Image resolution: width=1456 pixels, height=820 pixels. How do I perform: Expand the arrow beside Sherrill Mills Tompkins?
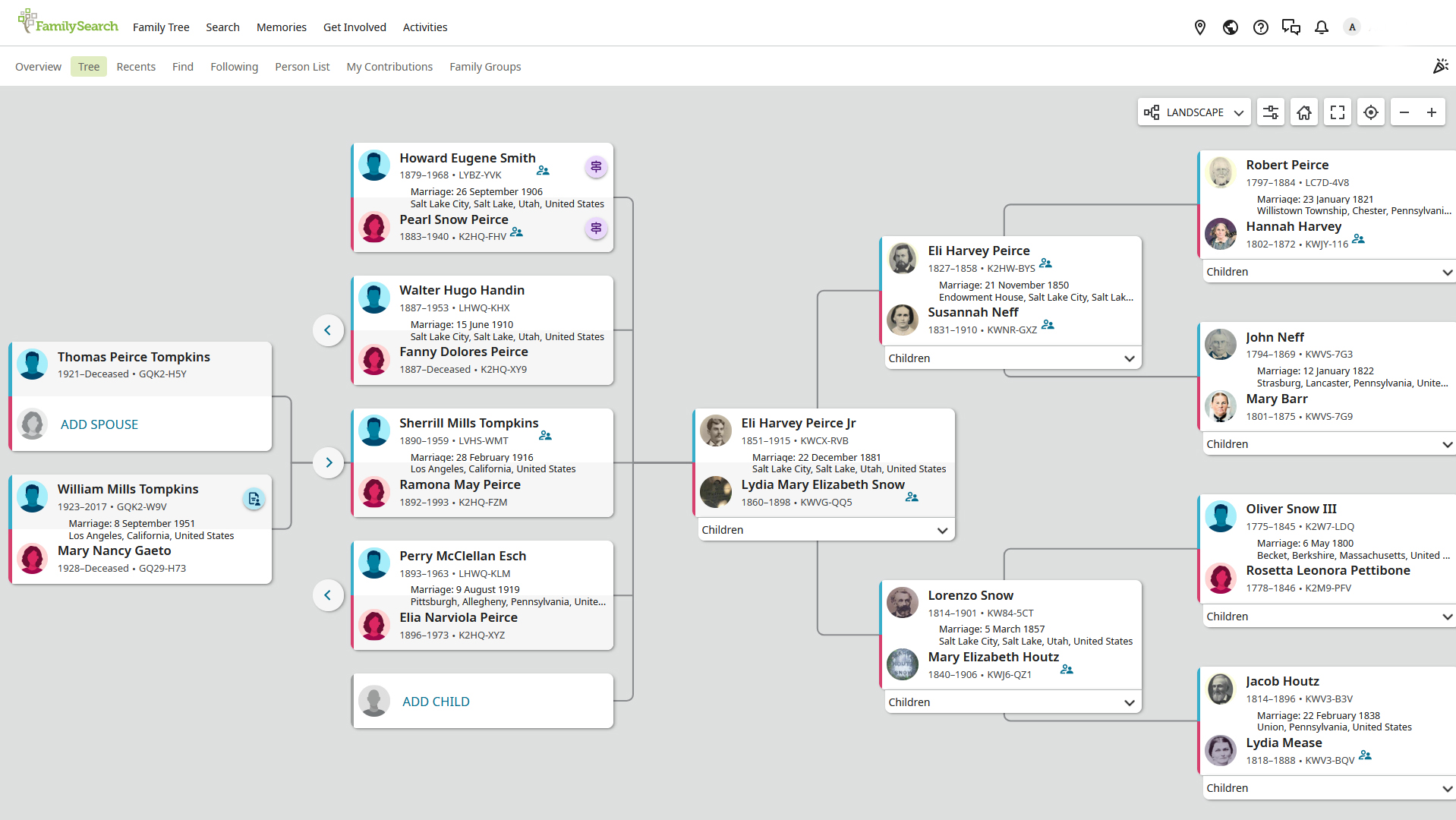(328, 462)
